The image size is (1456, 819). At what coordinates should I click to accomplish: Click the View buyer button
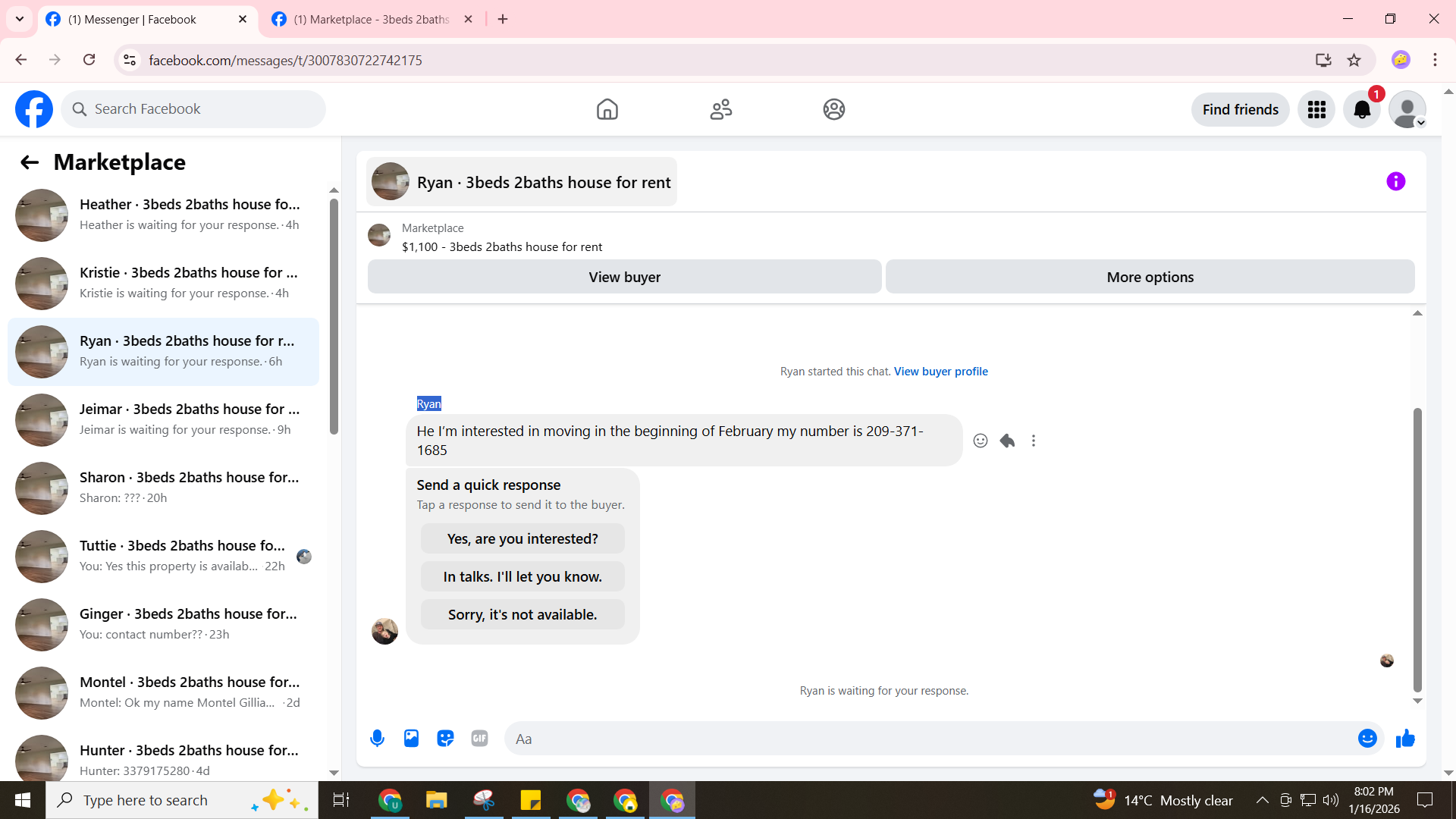click(624, 277)
